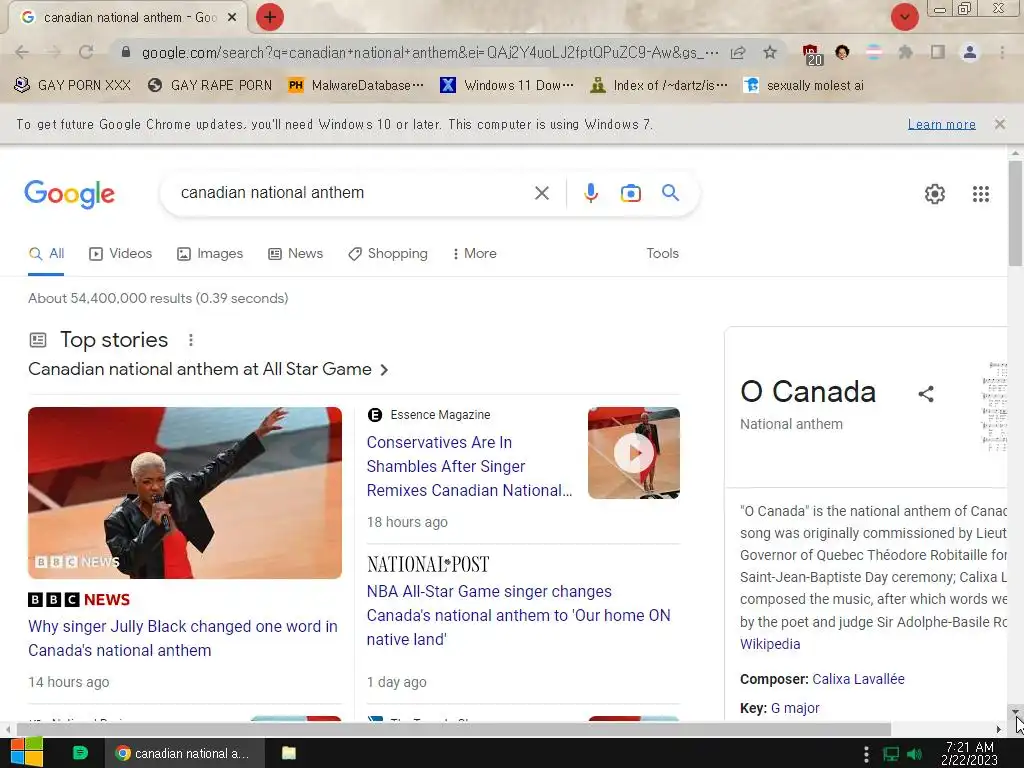Submit the search with the magnifier icon
The height and width of the screenshot is (768, 1024).
[670, 193]
